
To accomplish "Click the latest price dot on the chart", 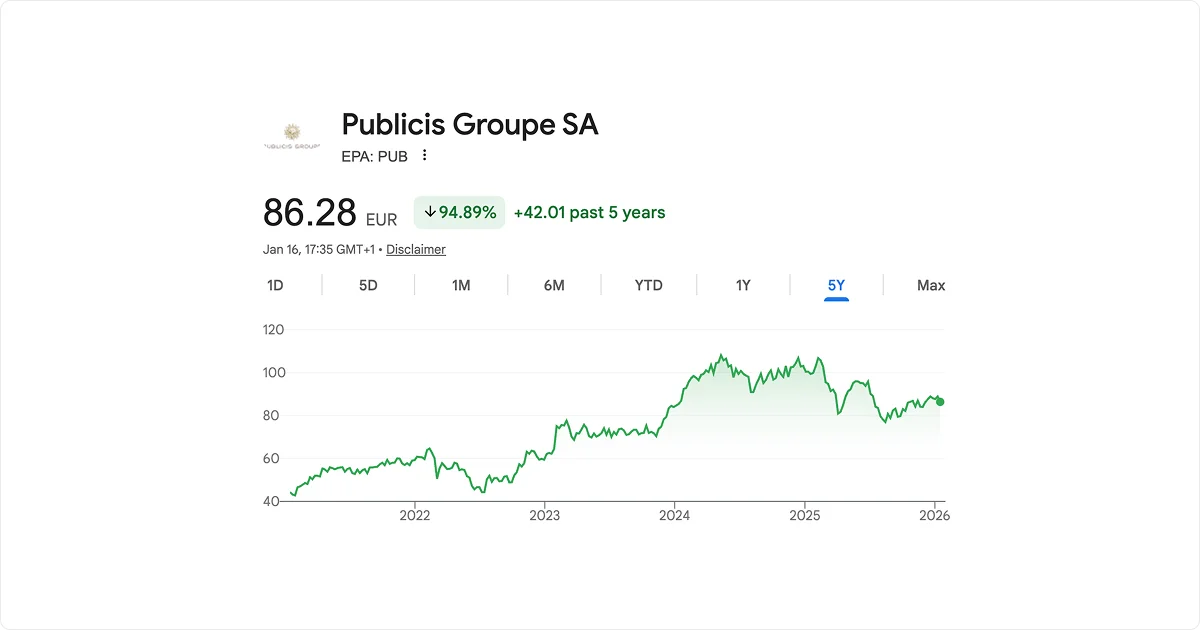I will coord(938,400).
